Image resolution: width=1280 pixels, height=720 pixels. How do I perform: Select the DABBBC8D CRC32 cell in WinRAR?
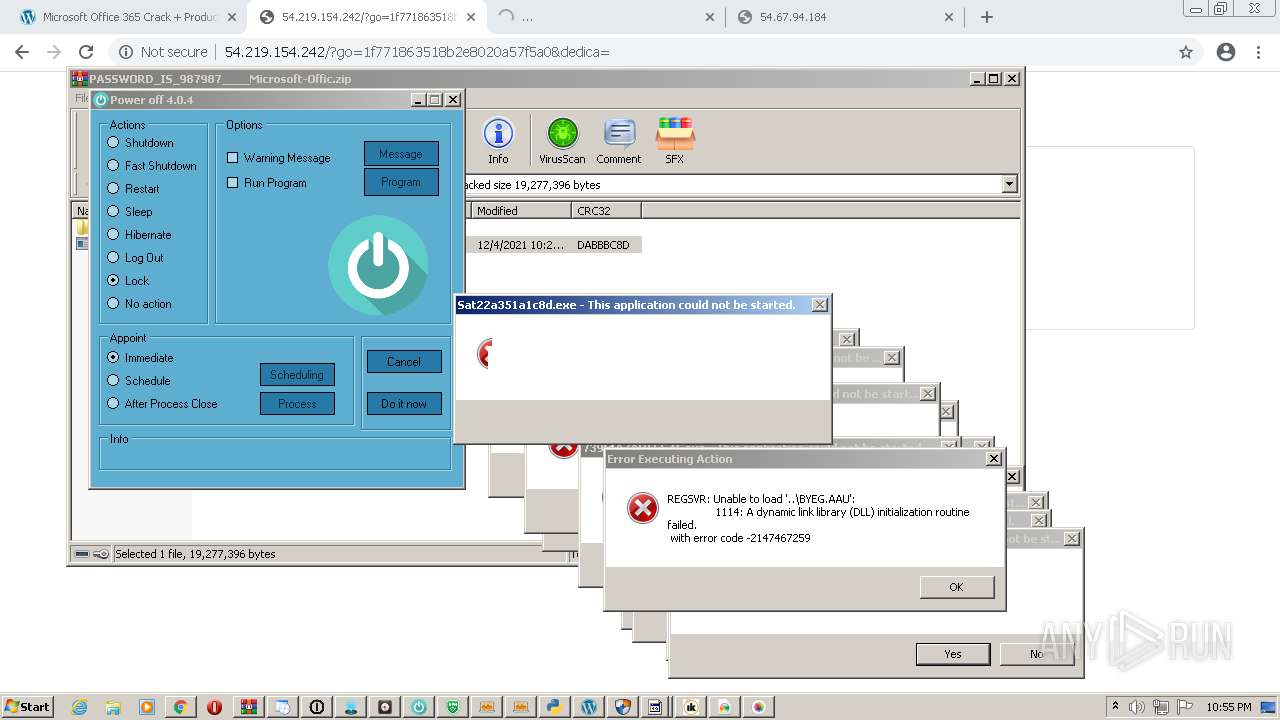point(606,245)
